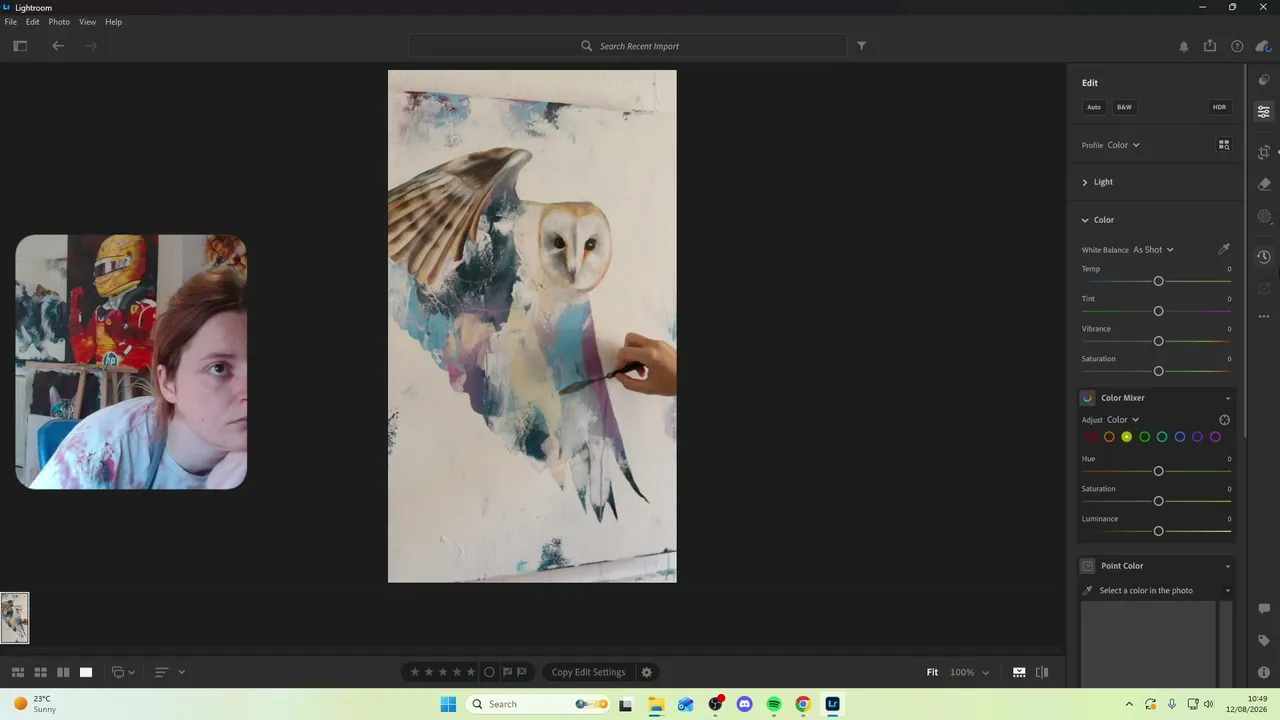Select the Point Color eyedropper

1088,590
